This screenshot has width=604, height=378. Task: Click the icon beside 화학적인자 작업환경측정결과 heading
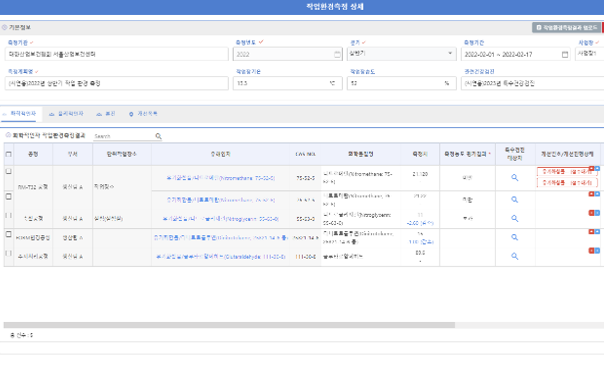tap(8, 135)
